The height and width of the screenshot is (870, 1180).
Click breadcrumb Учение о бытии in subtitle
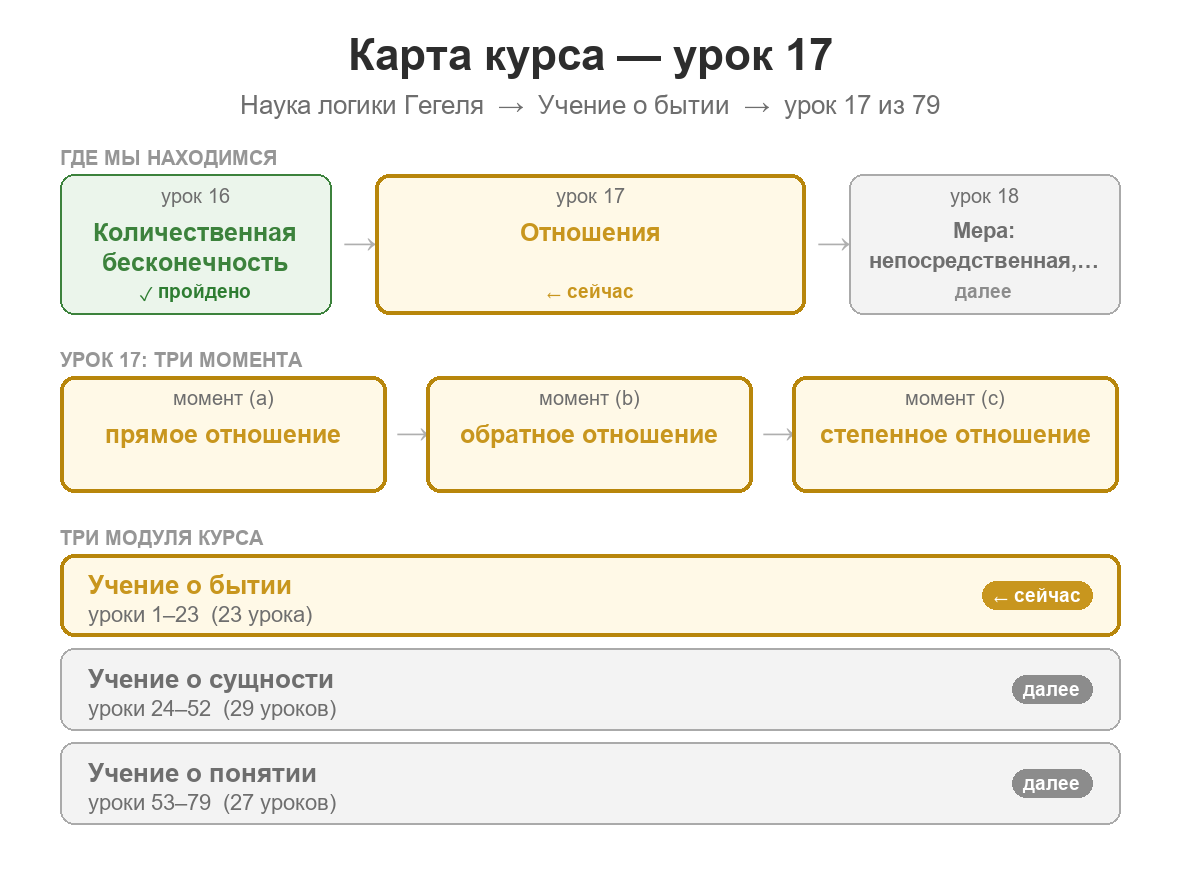[634, 105]
